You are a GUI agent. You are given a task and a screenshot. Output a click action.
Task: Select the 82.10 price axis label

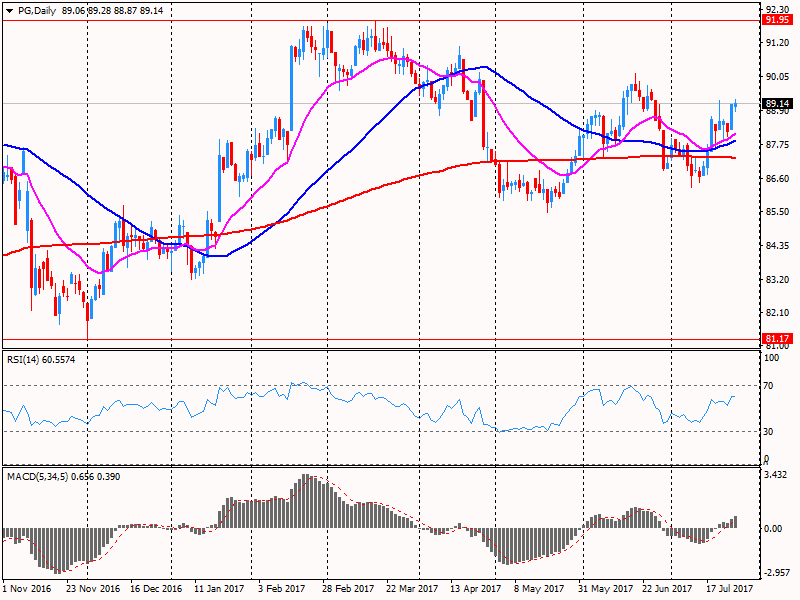(777, 313)
